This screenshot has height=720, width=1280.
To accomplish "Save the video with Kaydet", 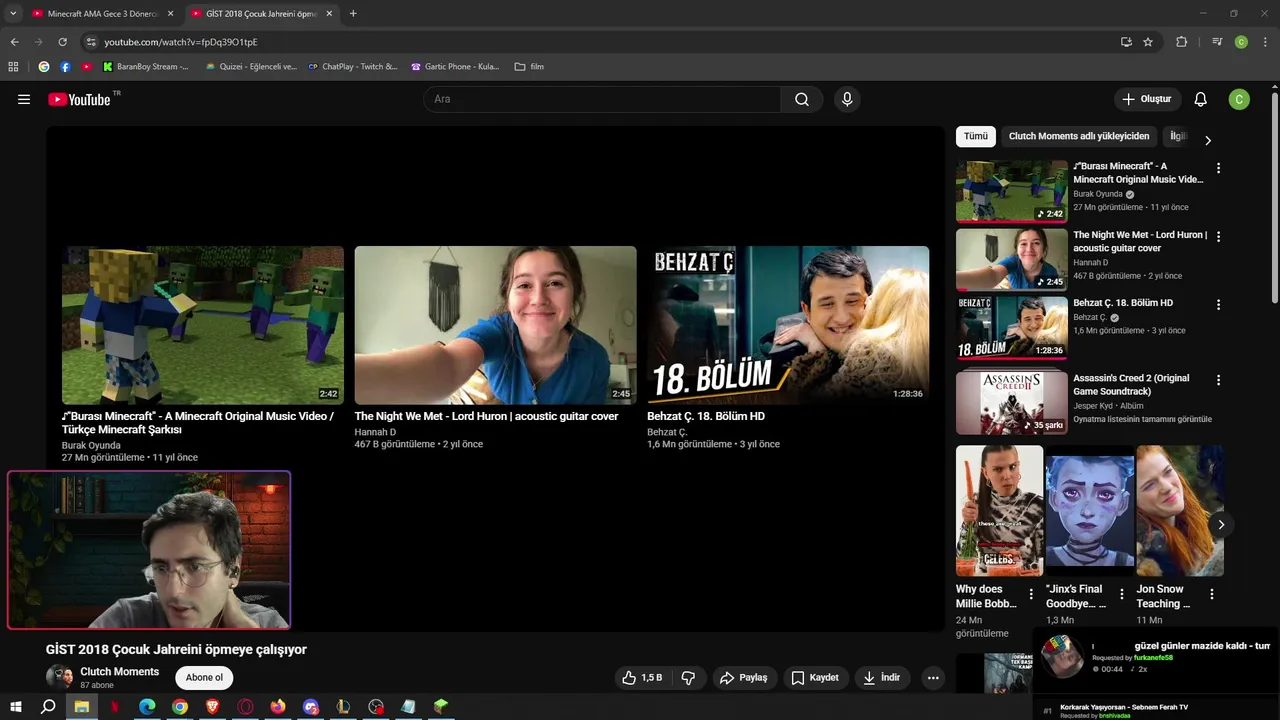I will pos(815,677).
